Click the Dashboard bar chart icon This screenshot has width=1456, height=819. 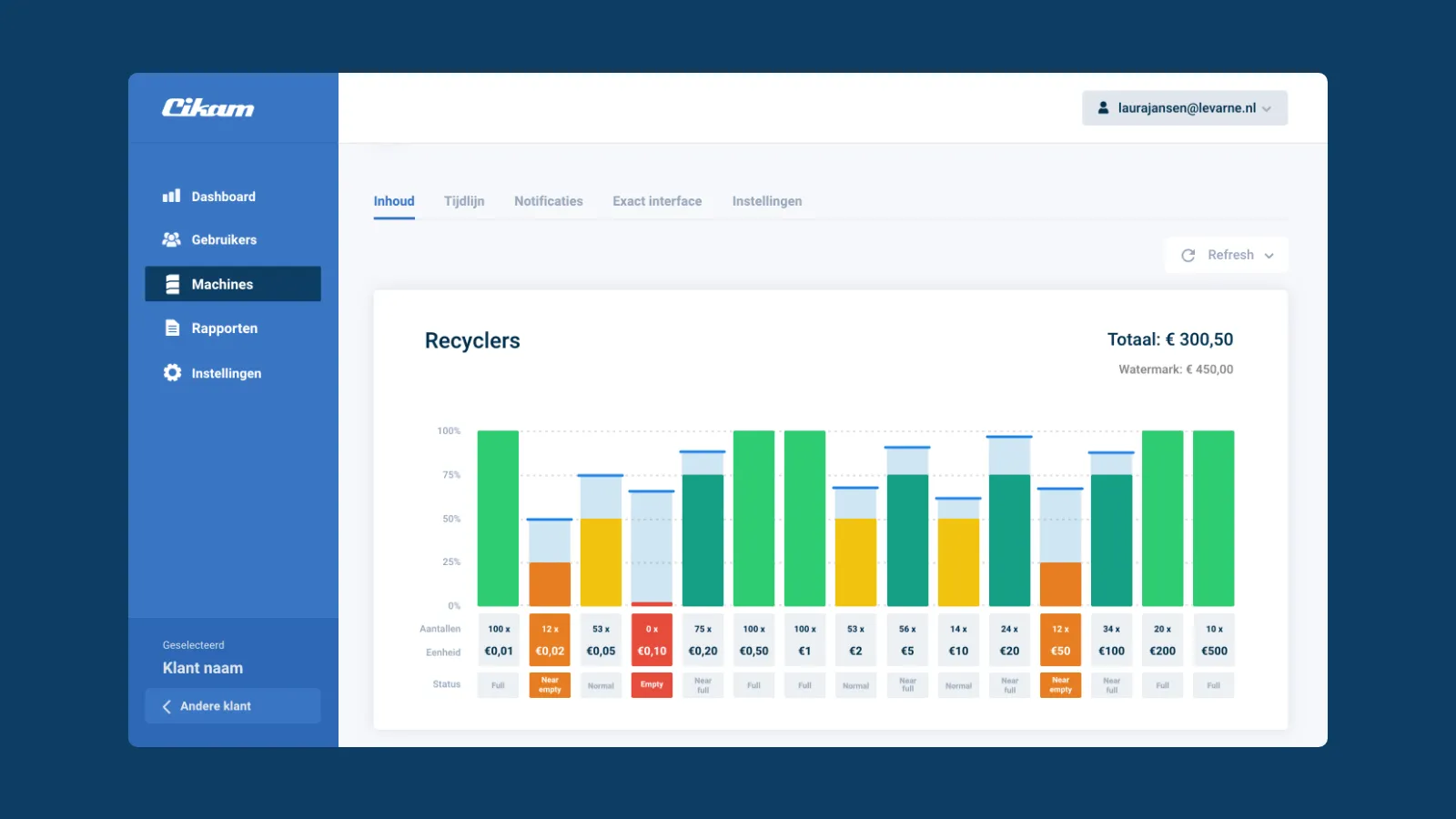click(x=171, y=196)
